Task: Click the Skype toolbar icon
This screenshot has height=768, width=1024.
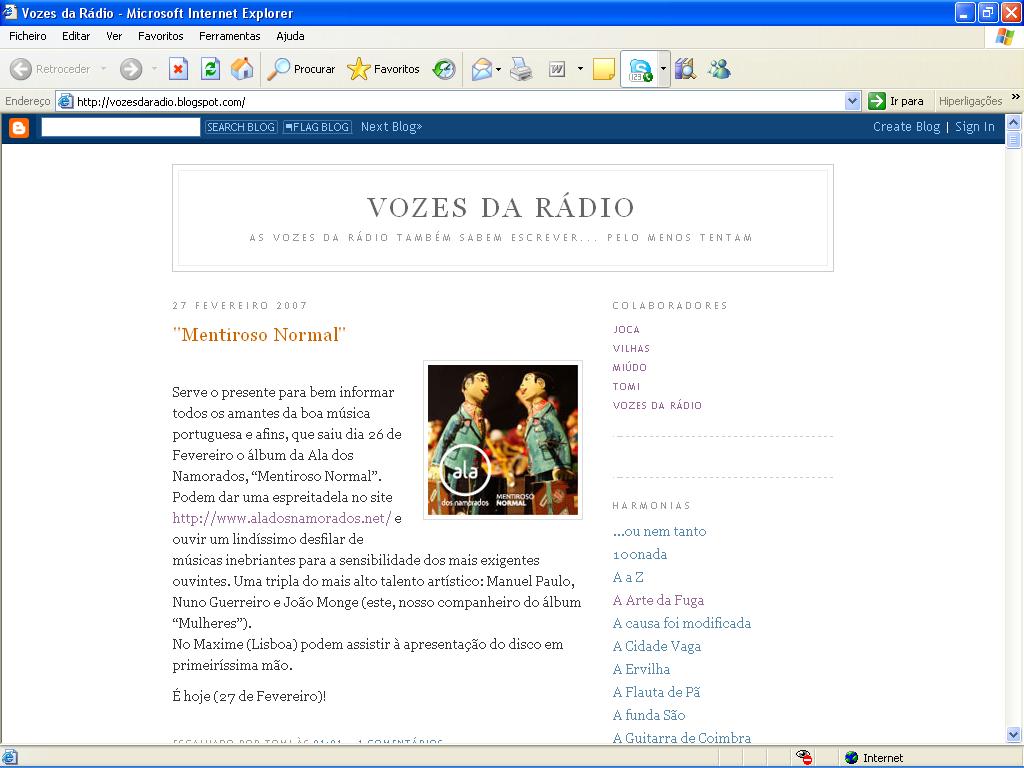Action: pyautogui.click(x=640, y=69)
